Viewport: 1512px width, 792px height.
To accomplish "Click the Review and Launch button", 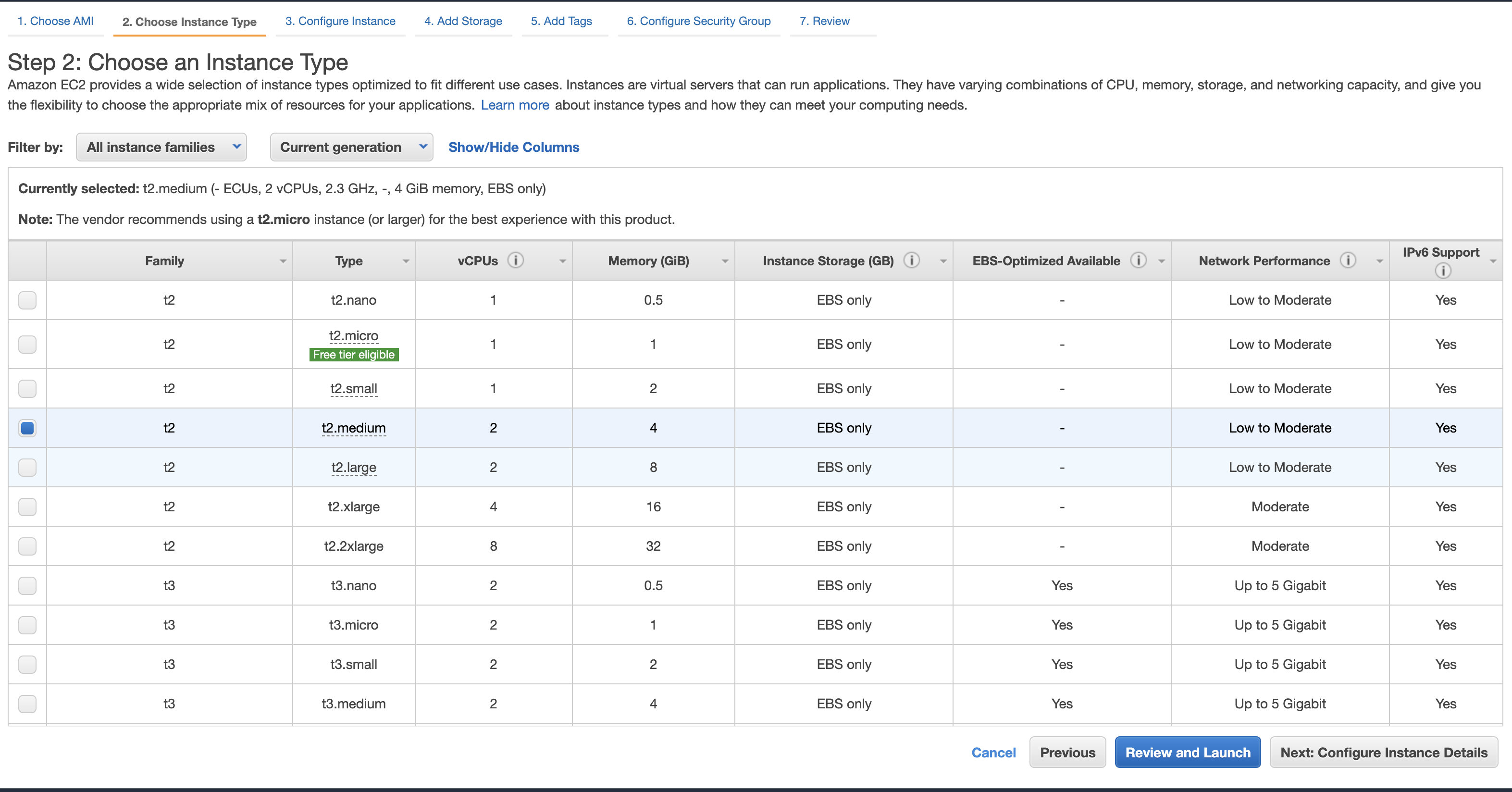I will (x=1188, y=753).
